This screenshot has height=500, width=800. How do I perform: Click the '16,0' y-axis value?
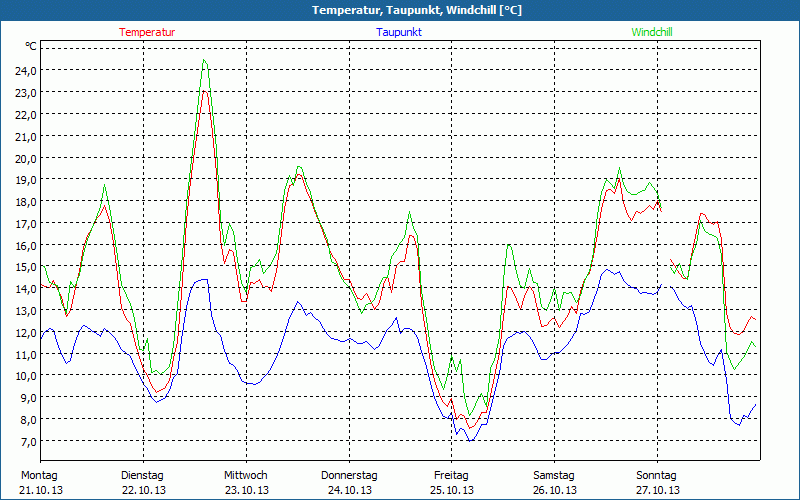click(x=26, y=246)
